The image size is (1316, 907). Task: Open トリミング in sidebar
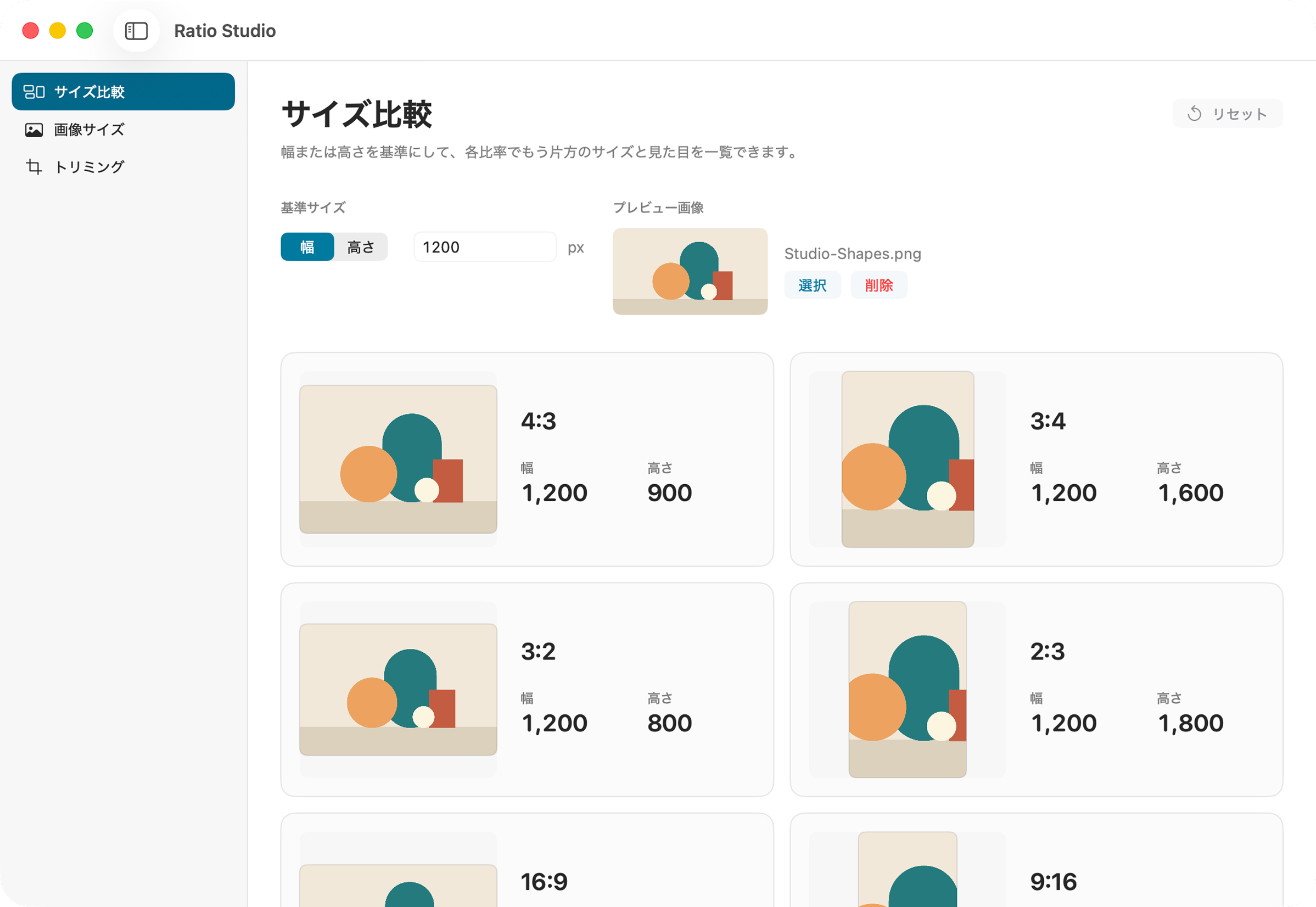(x=124, y=166)
